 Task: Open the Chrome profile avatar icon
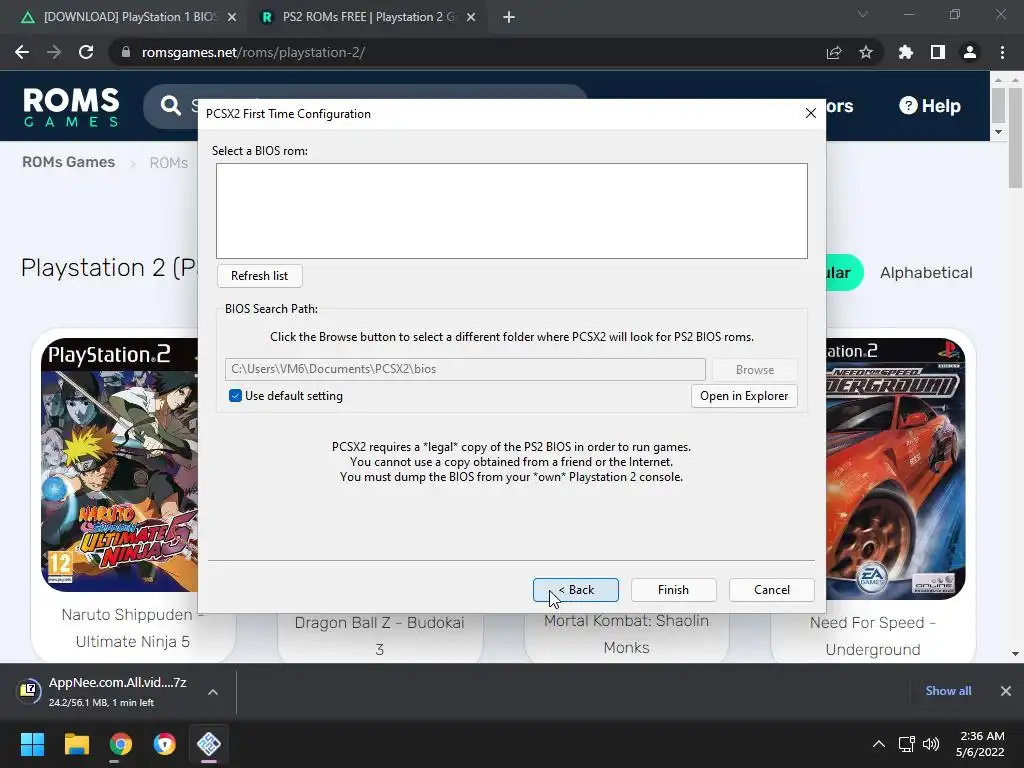pos(970,52)
